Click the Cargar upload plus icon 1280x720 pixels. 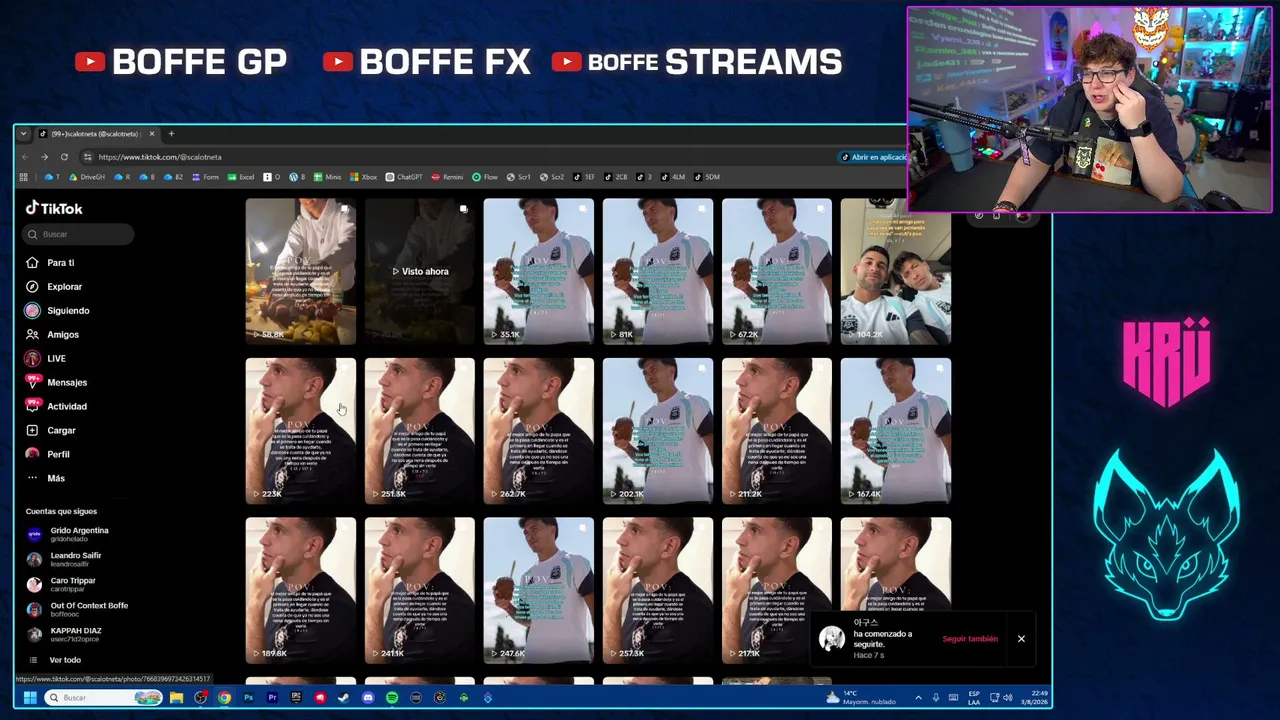pos(32,430)
